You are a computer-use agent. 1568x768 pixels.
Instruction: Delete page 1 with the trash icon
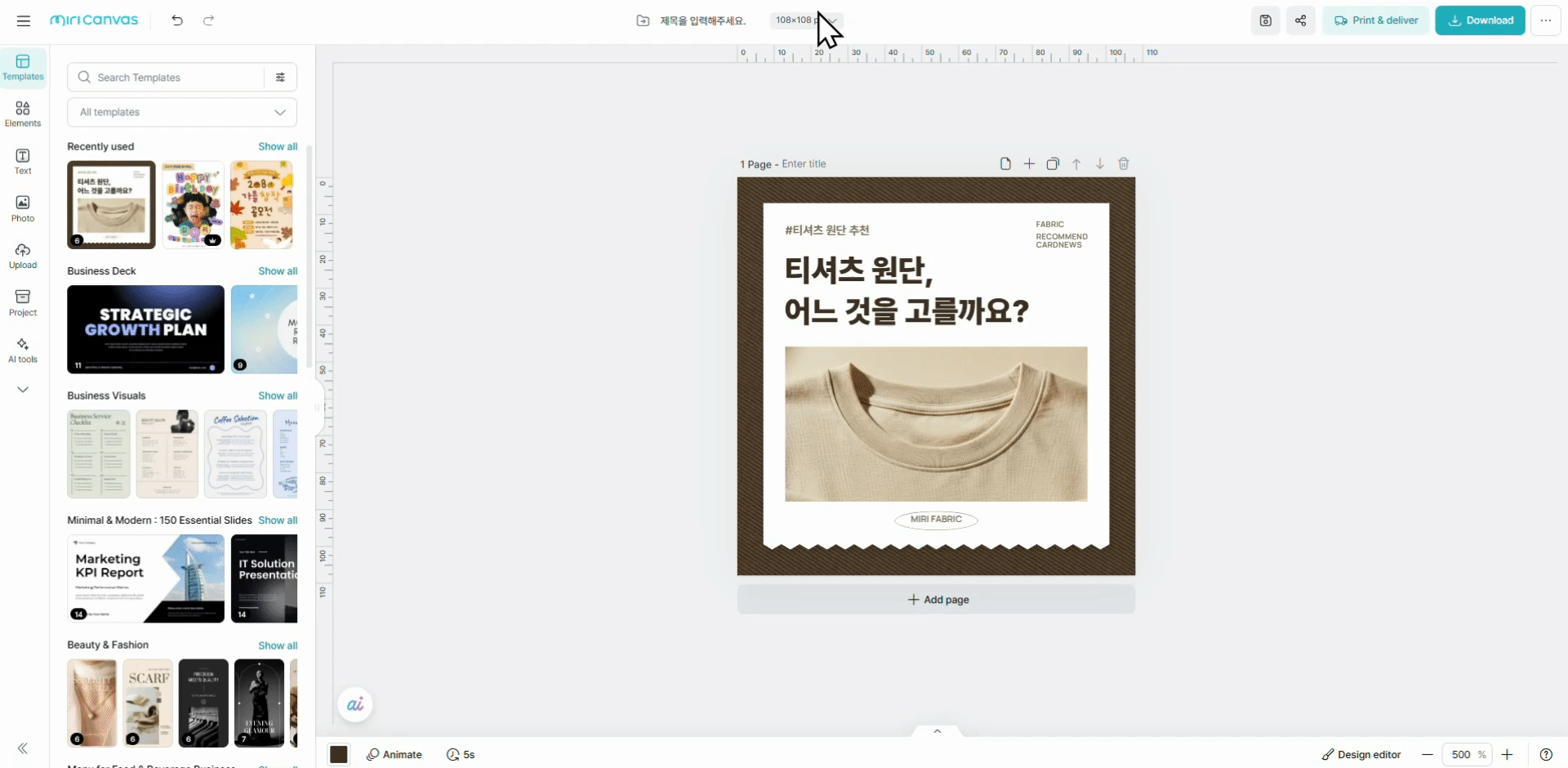[x=1124, y=163]
